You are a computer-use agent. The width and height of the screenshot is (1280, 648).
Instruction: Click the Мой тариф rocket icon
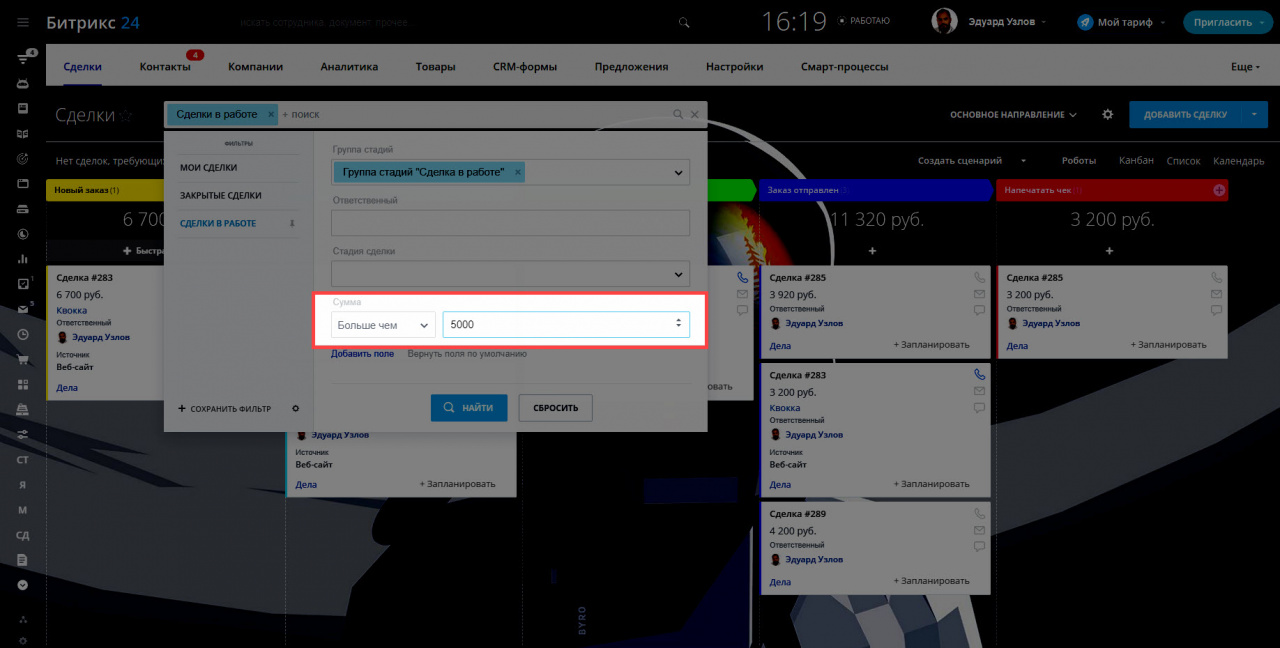pos(1085,22)
